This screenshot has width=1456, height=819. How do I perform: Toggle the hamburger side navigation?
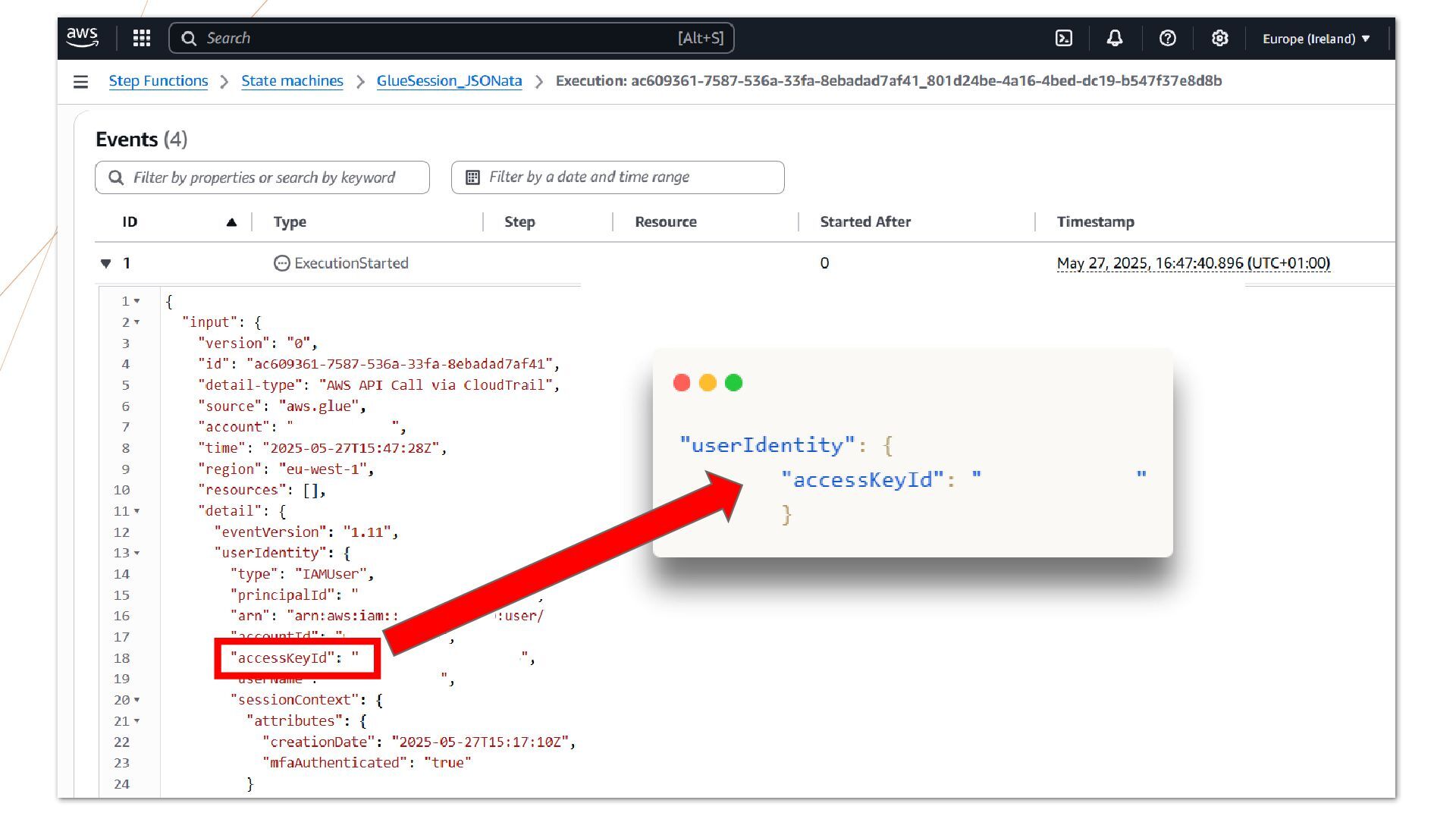[x=80, y=81]
